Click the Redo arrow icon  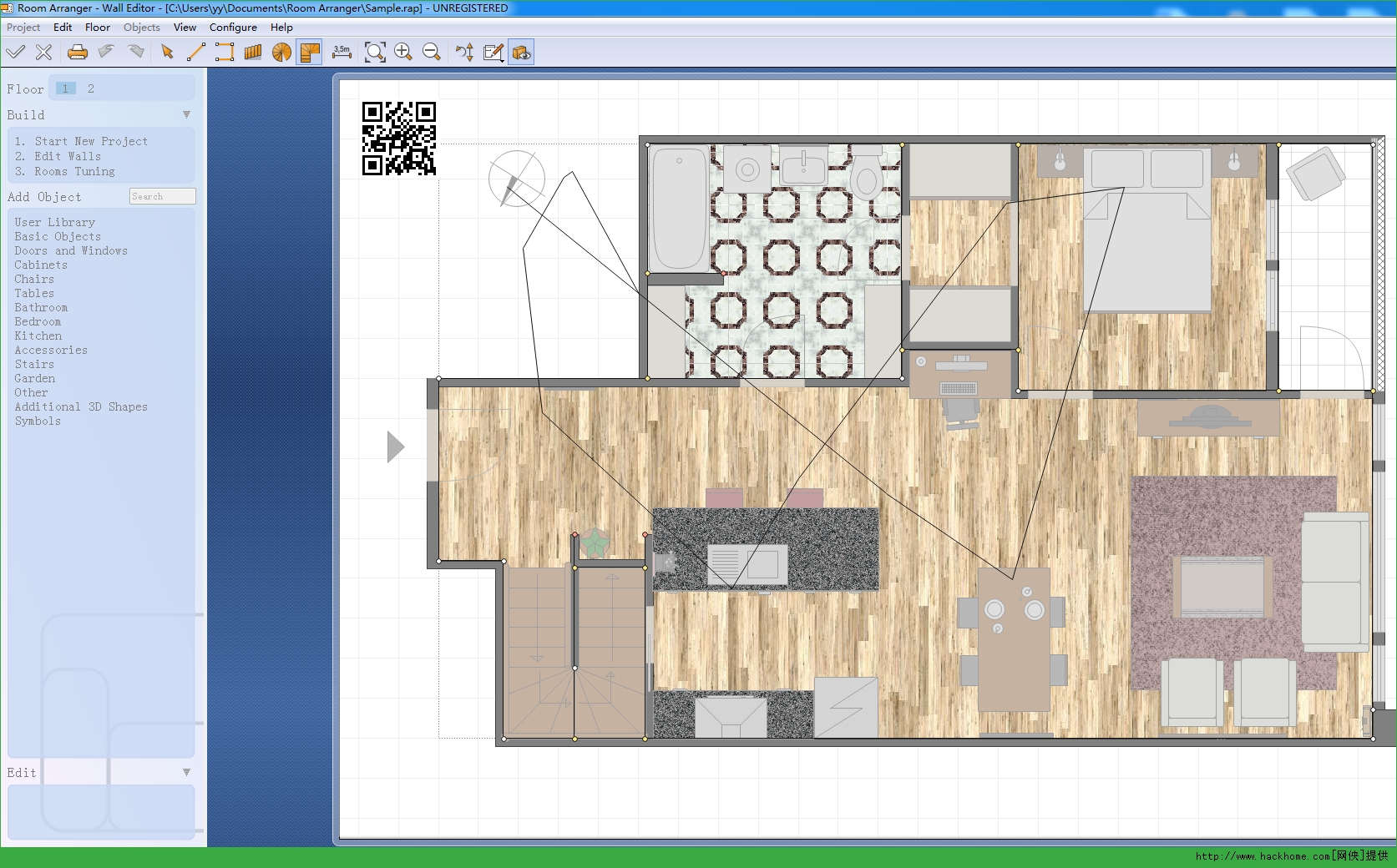point(135,53)
